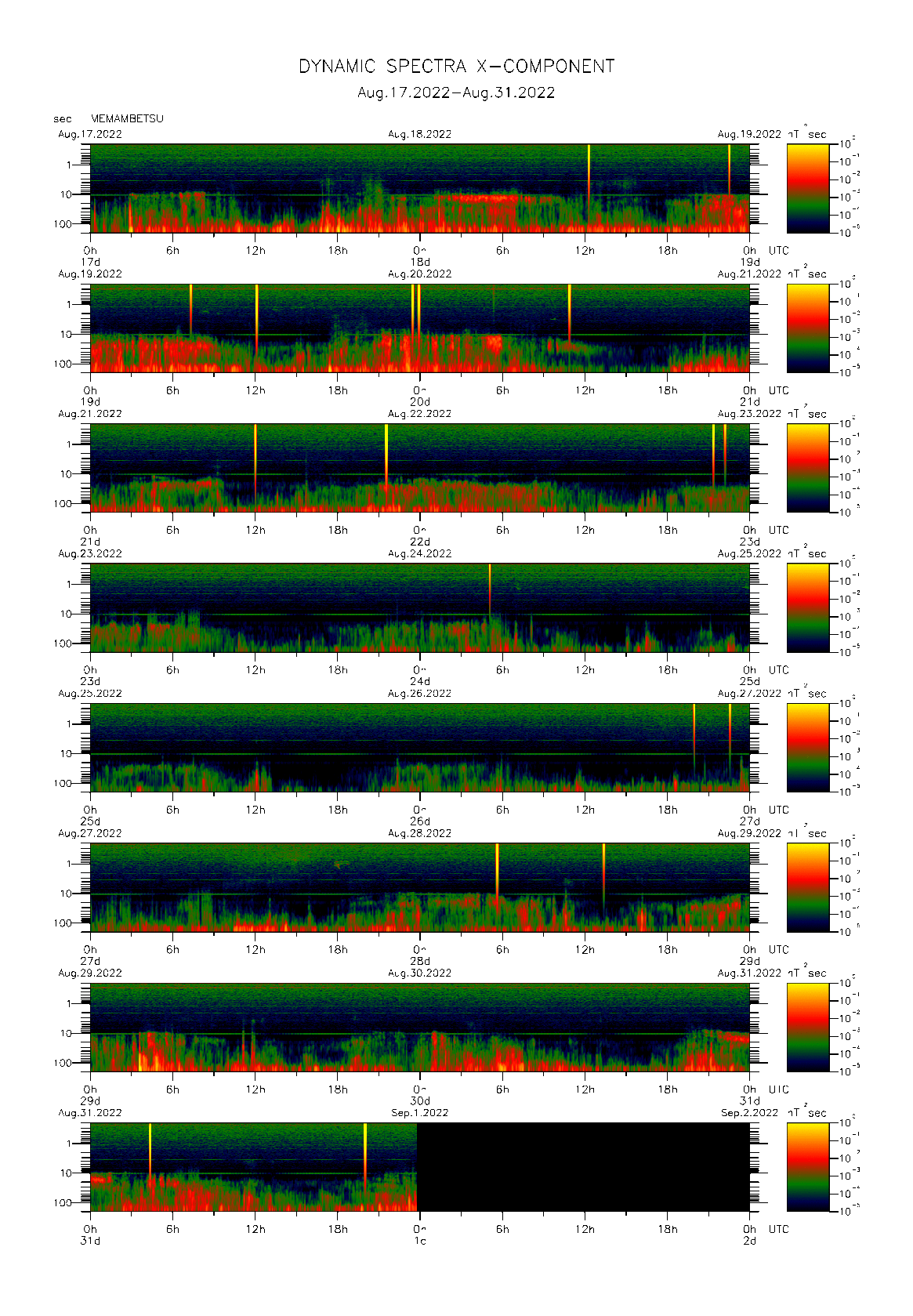Click the Aug.29–31 spectrogram panel
913x1316 pixels.
coord(420,1028)
